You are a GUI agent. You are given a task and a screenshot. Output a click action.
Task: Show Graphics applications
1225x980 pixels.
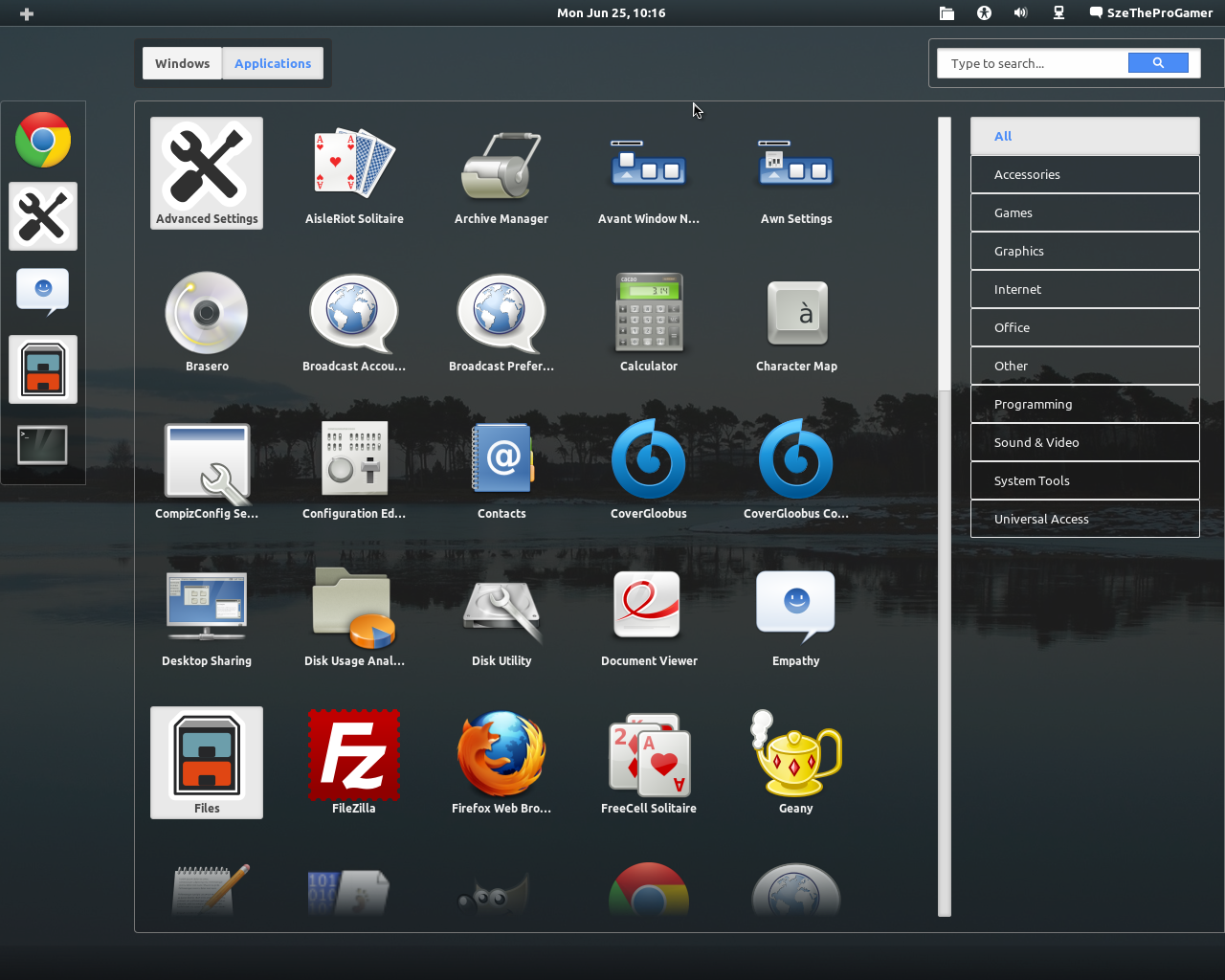(x=1084, y=251)
